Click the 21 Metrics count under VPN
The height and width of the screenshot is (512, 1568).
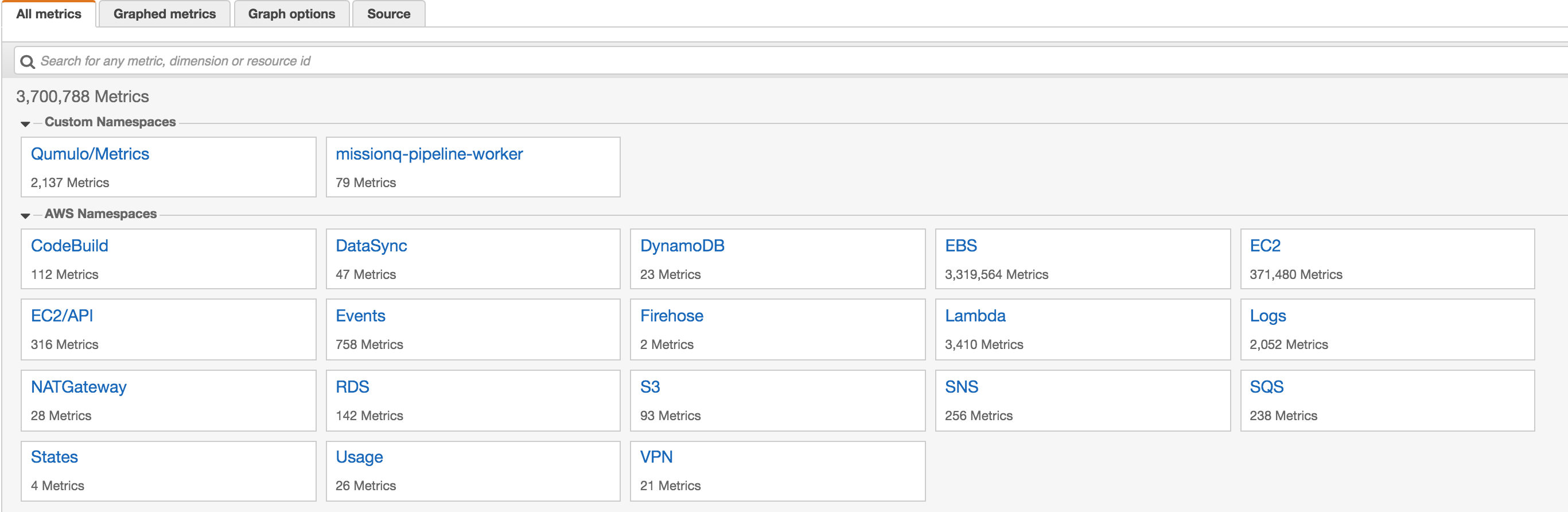[x=670, y=486]
